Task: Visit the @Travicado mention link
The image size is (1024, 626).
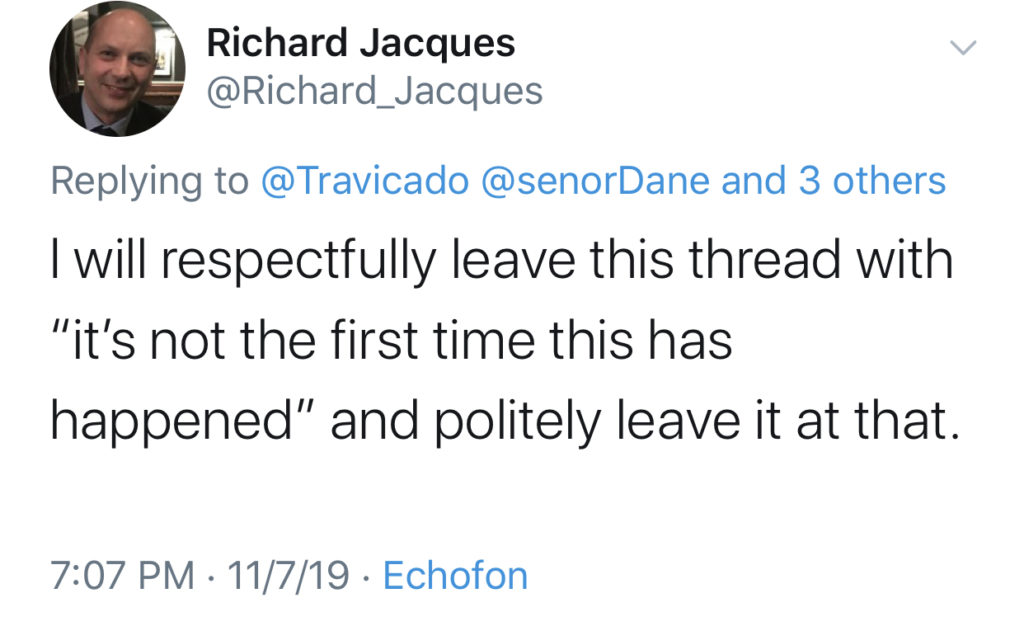Action: (365, 181)
